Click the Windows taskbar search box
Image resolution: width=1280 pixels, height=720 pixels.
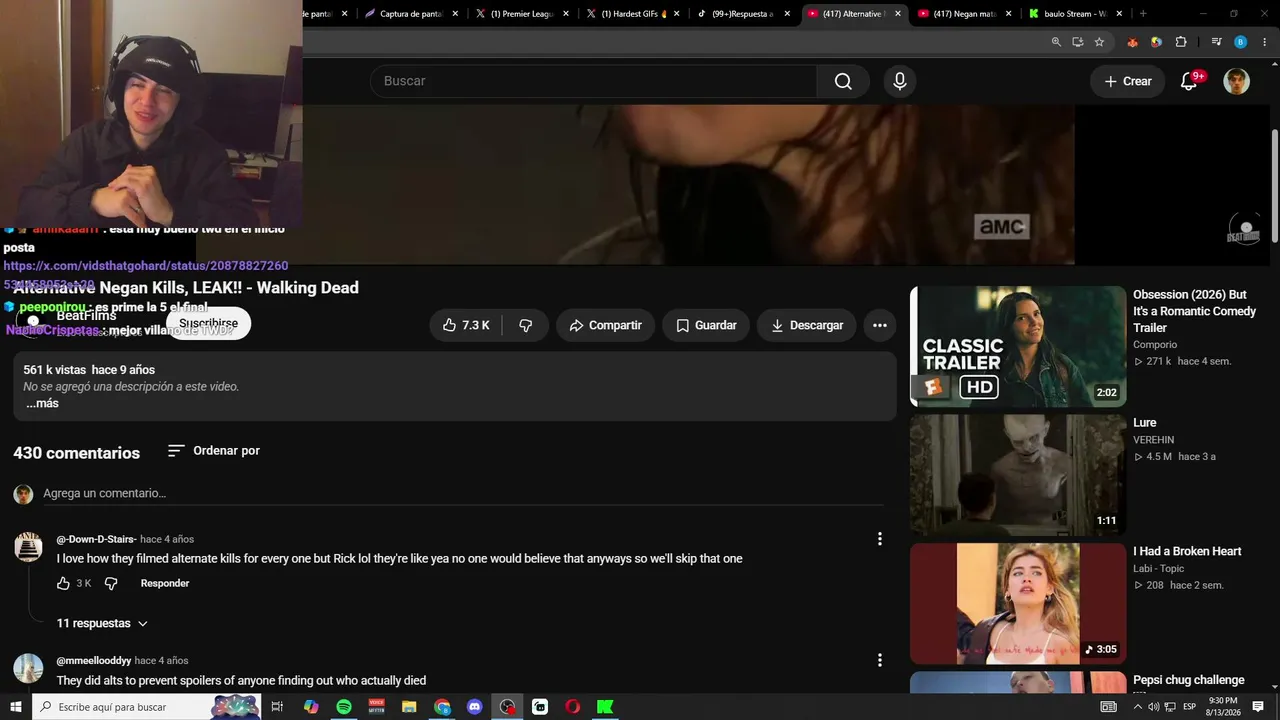coord(146,707)
